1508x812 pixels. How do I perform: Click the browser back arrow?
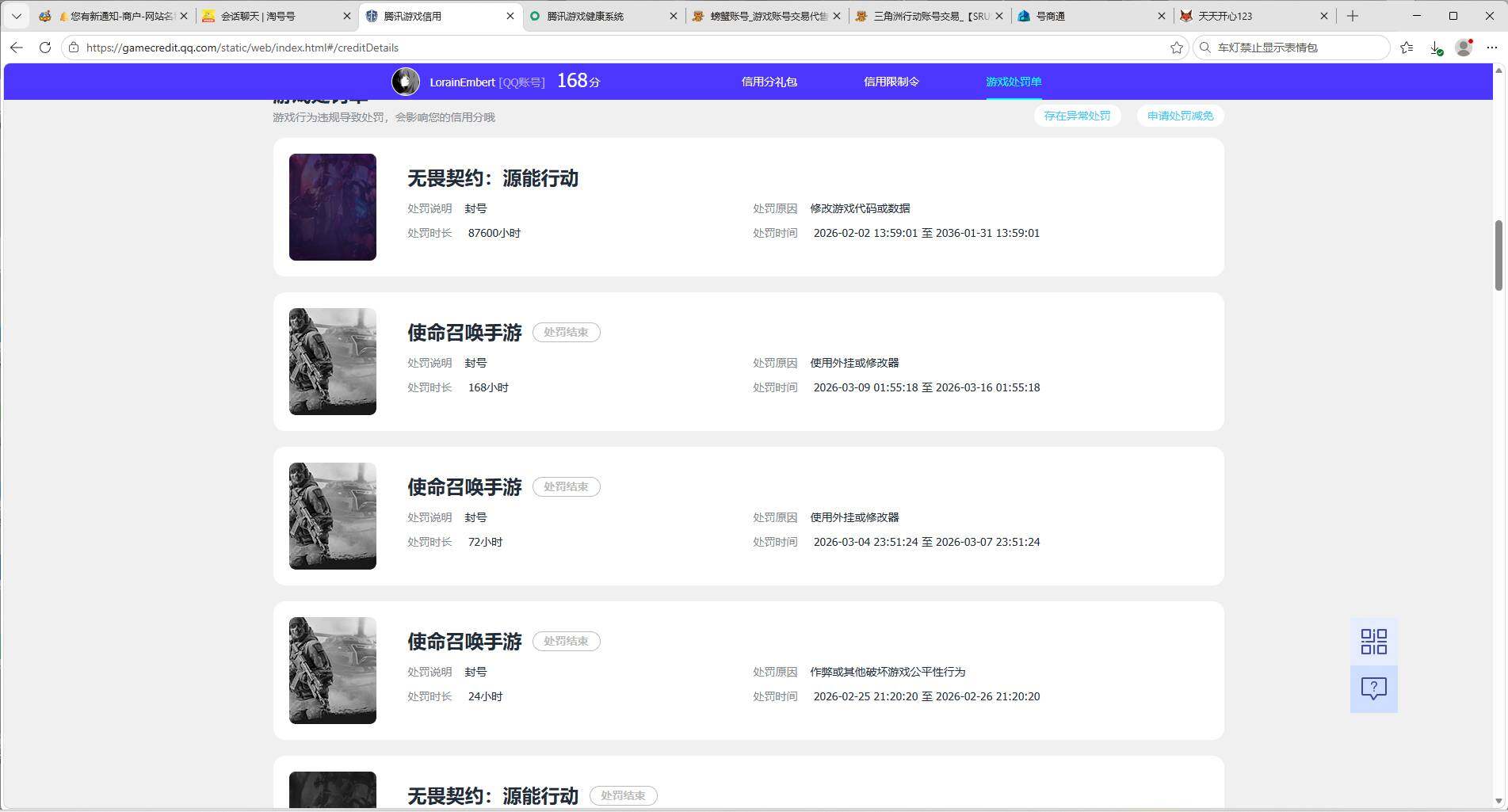pos(17,48)
